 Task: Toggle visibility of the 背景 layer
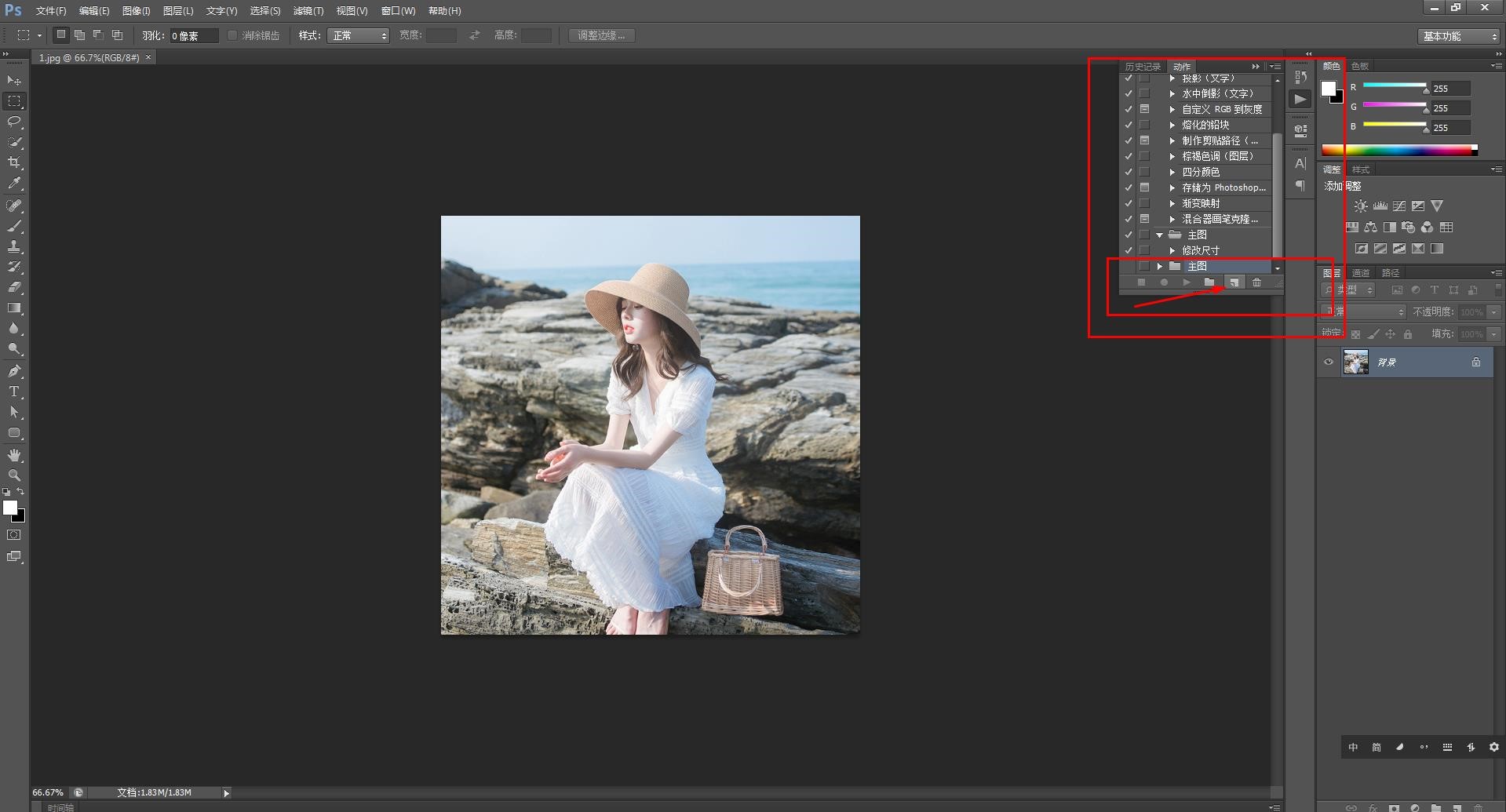[1329, 362]
